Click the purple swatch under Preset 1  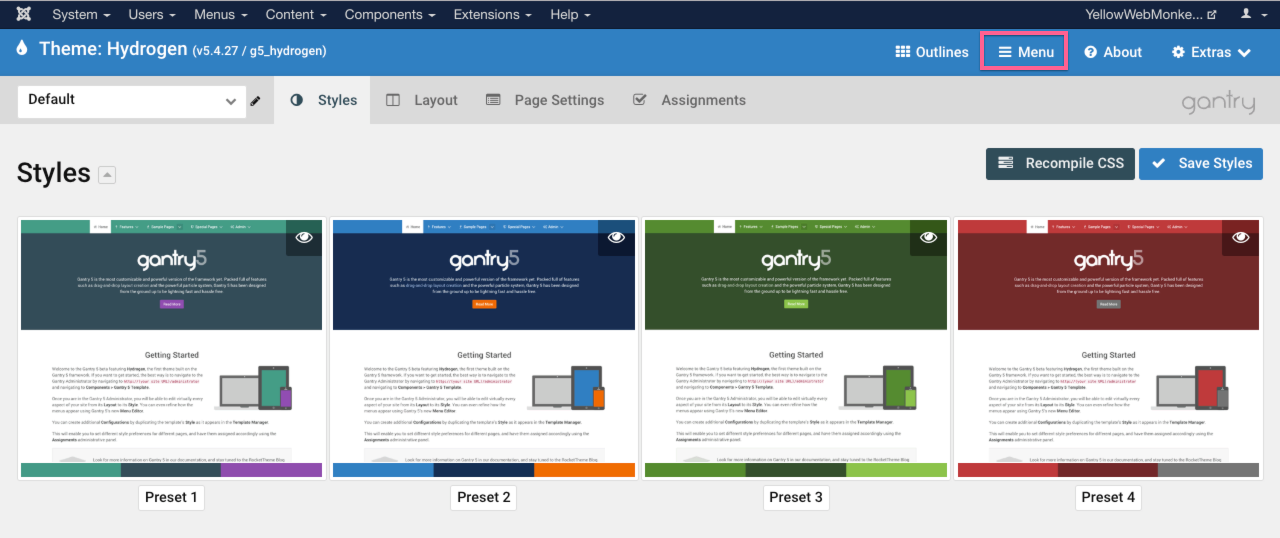(x=271, y=470)
